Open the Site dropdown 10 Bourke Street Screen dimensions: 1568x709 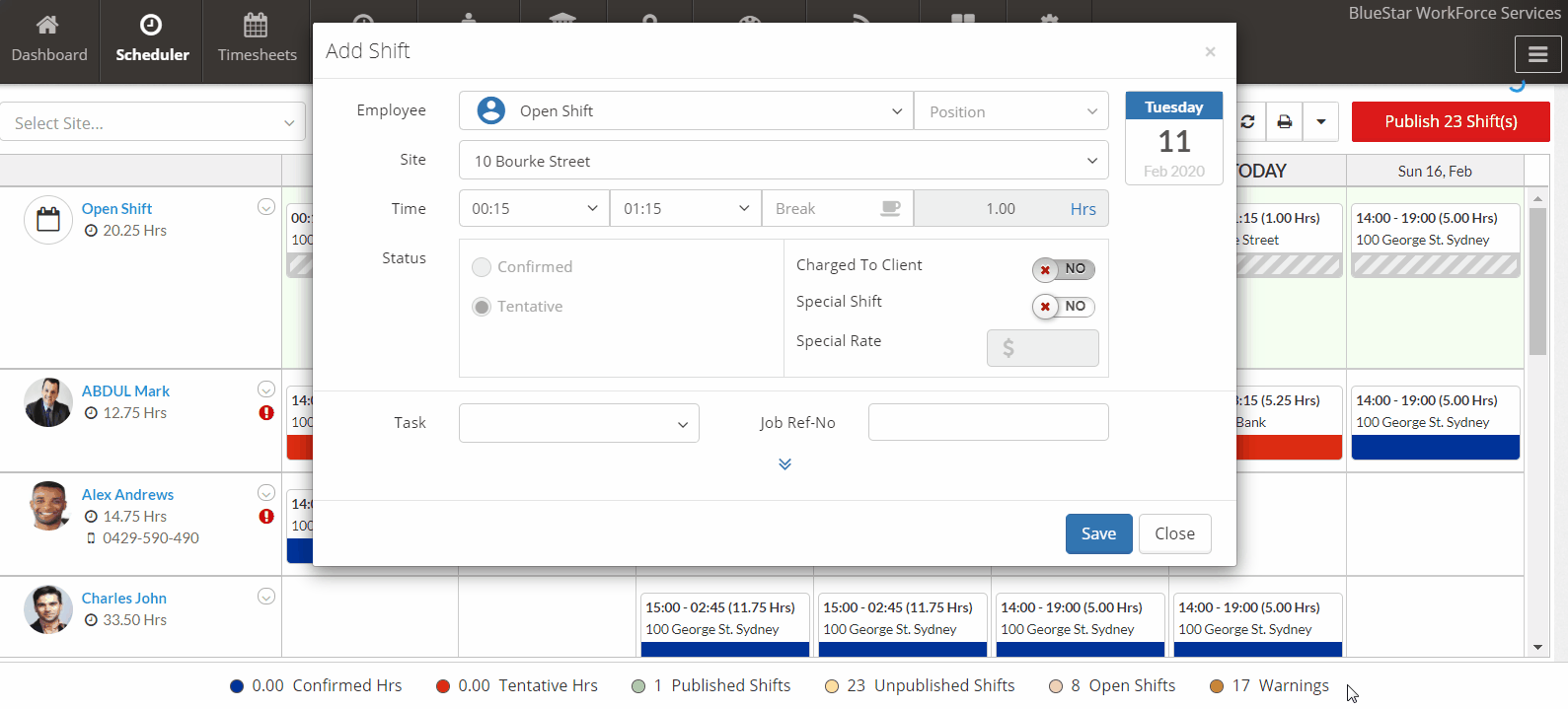click(784, 161)
